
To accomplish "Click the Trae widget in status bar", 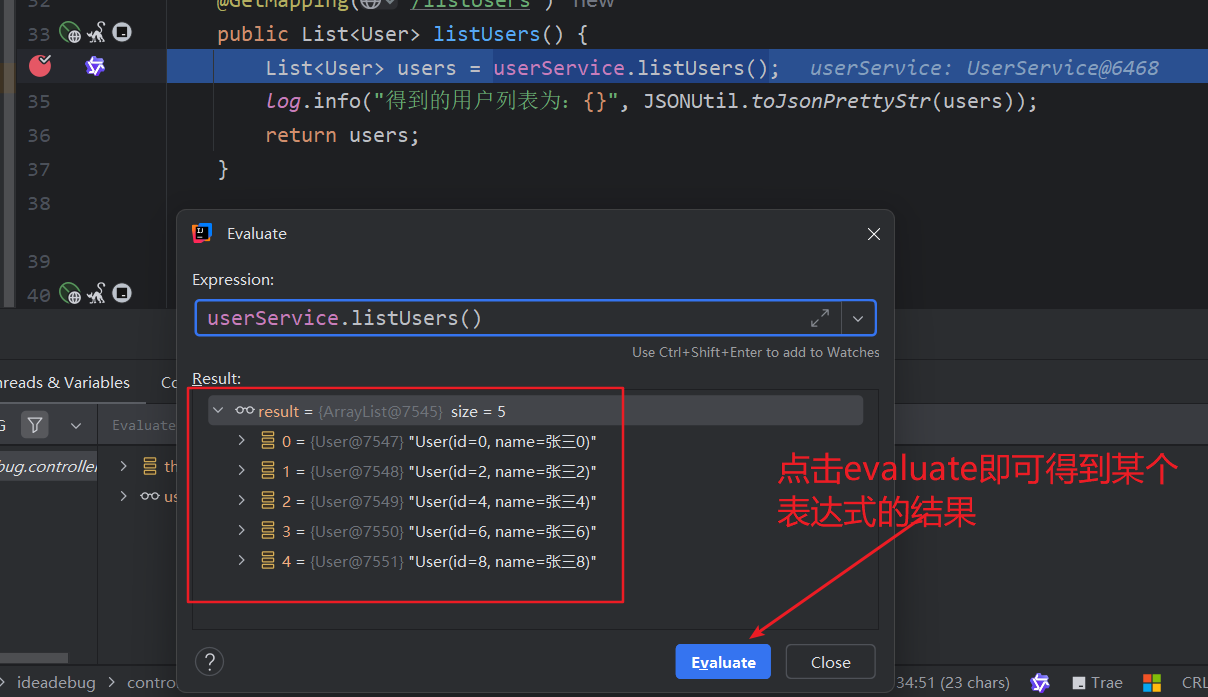I will (x=1097, y=683).
